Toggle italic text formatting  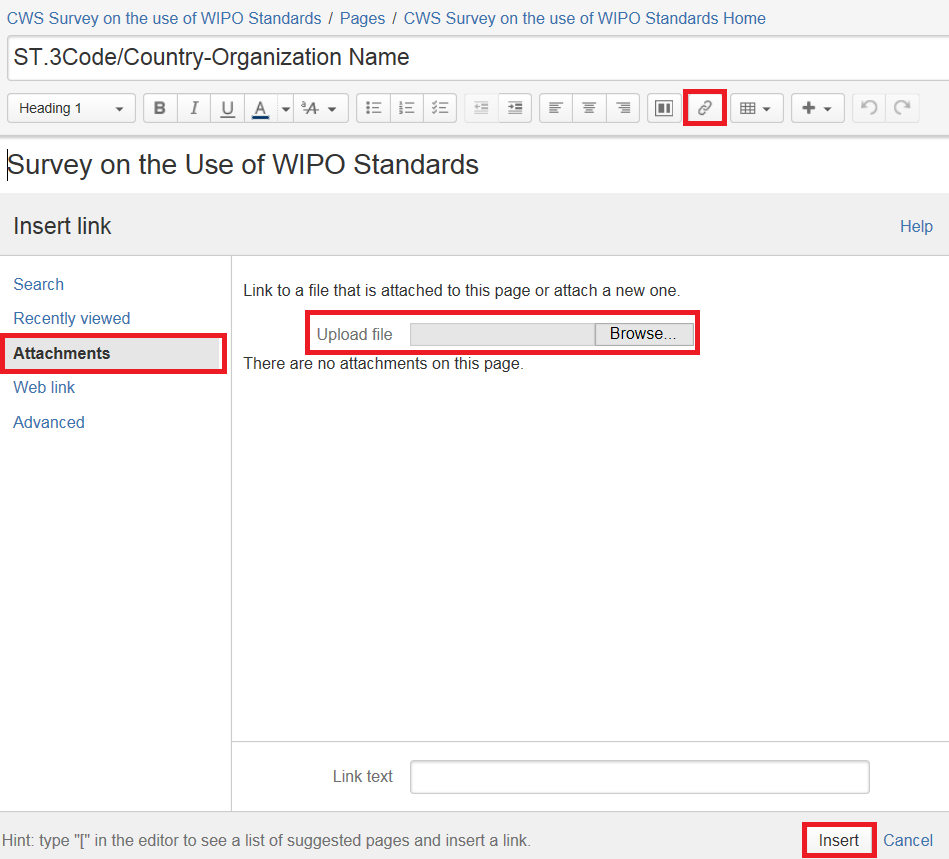(x=194, y=108)
